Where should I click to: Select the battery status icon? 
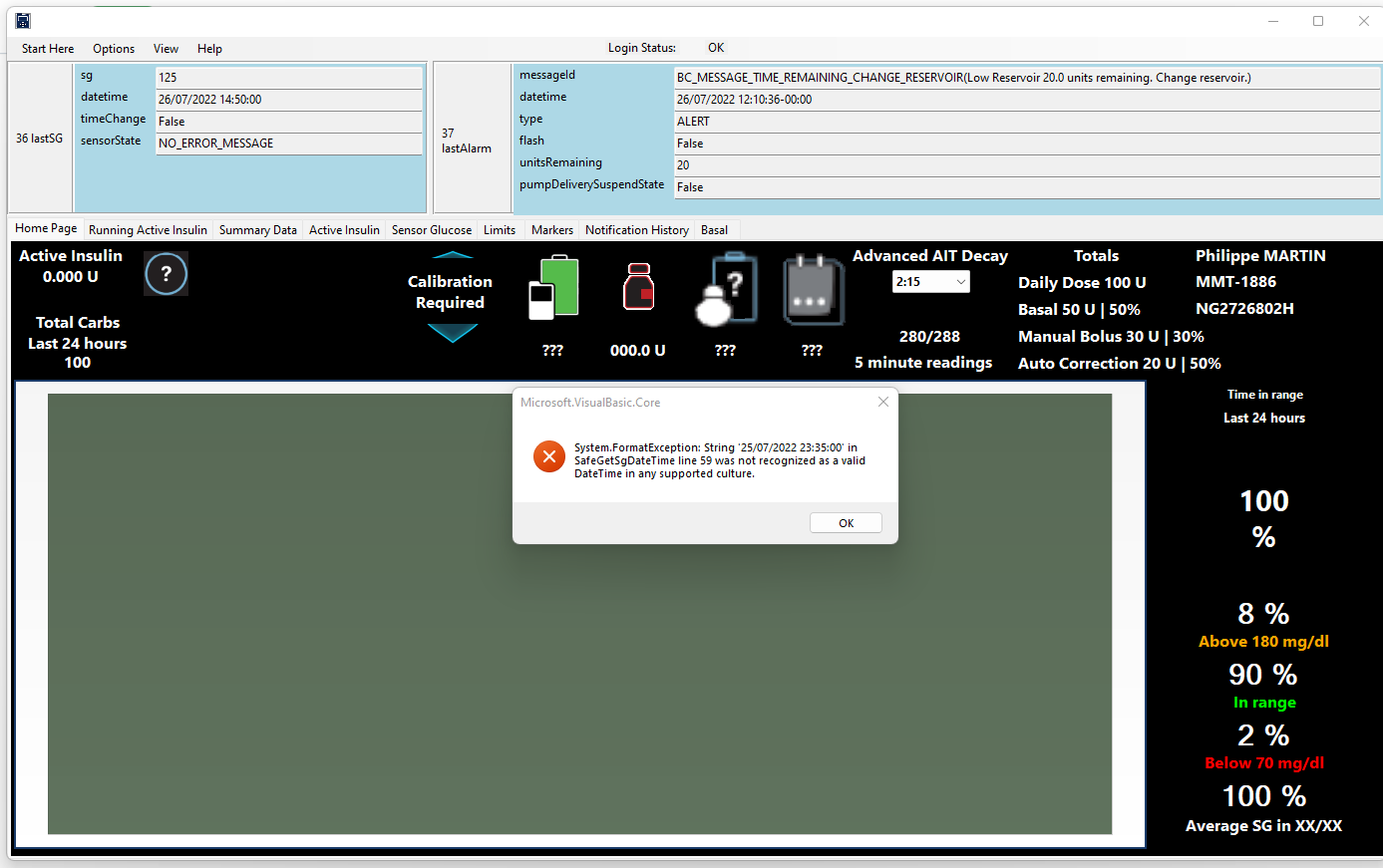coord(552,289)
